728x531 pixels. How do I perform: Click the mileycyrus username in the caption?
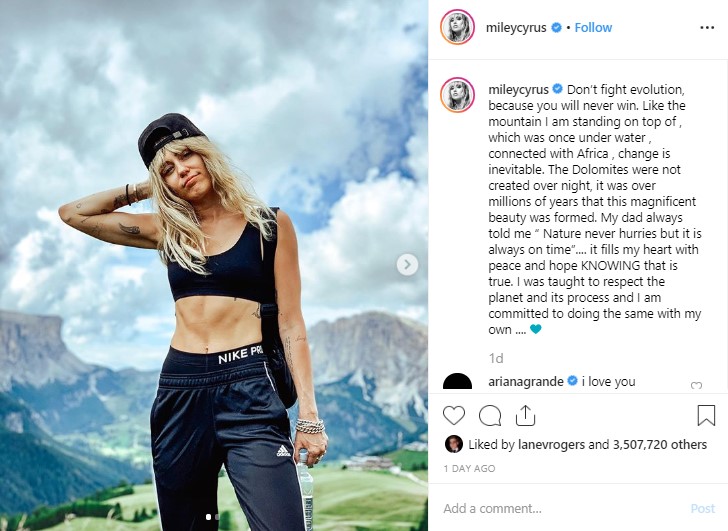click(519, 89)
